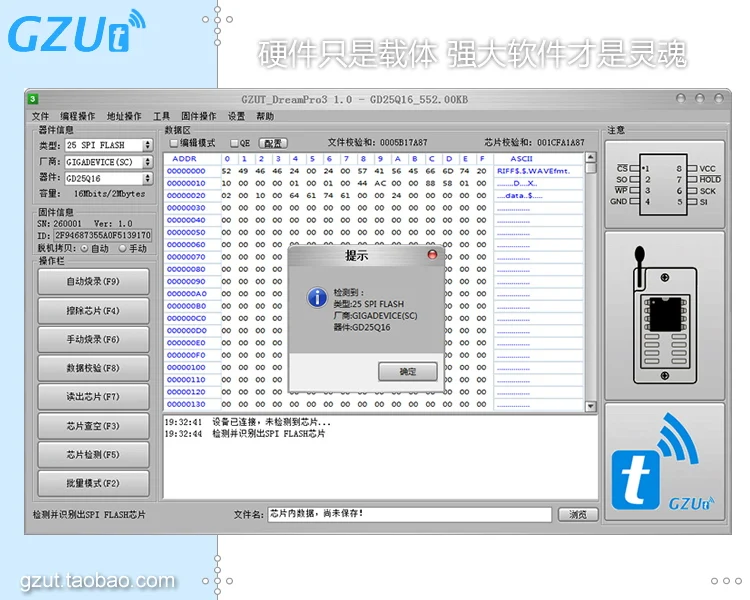Click the device ID field 2F94687355A0F5139170

click(103, 235)
